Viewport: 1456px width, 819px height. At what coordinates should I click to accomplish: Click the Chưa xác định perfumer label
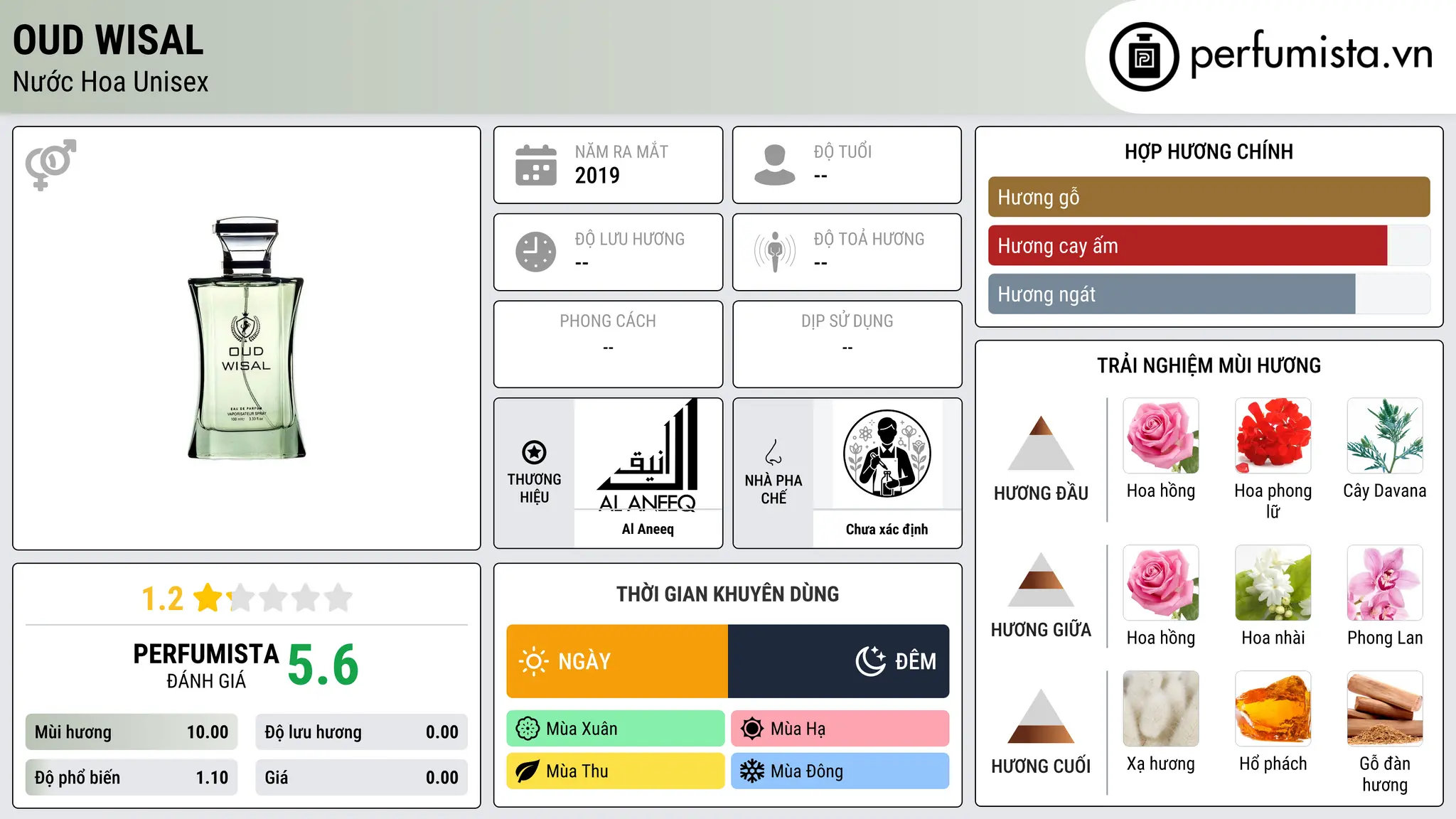tap(887, 529)
